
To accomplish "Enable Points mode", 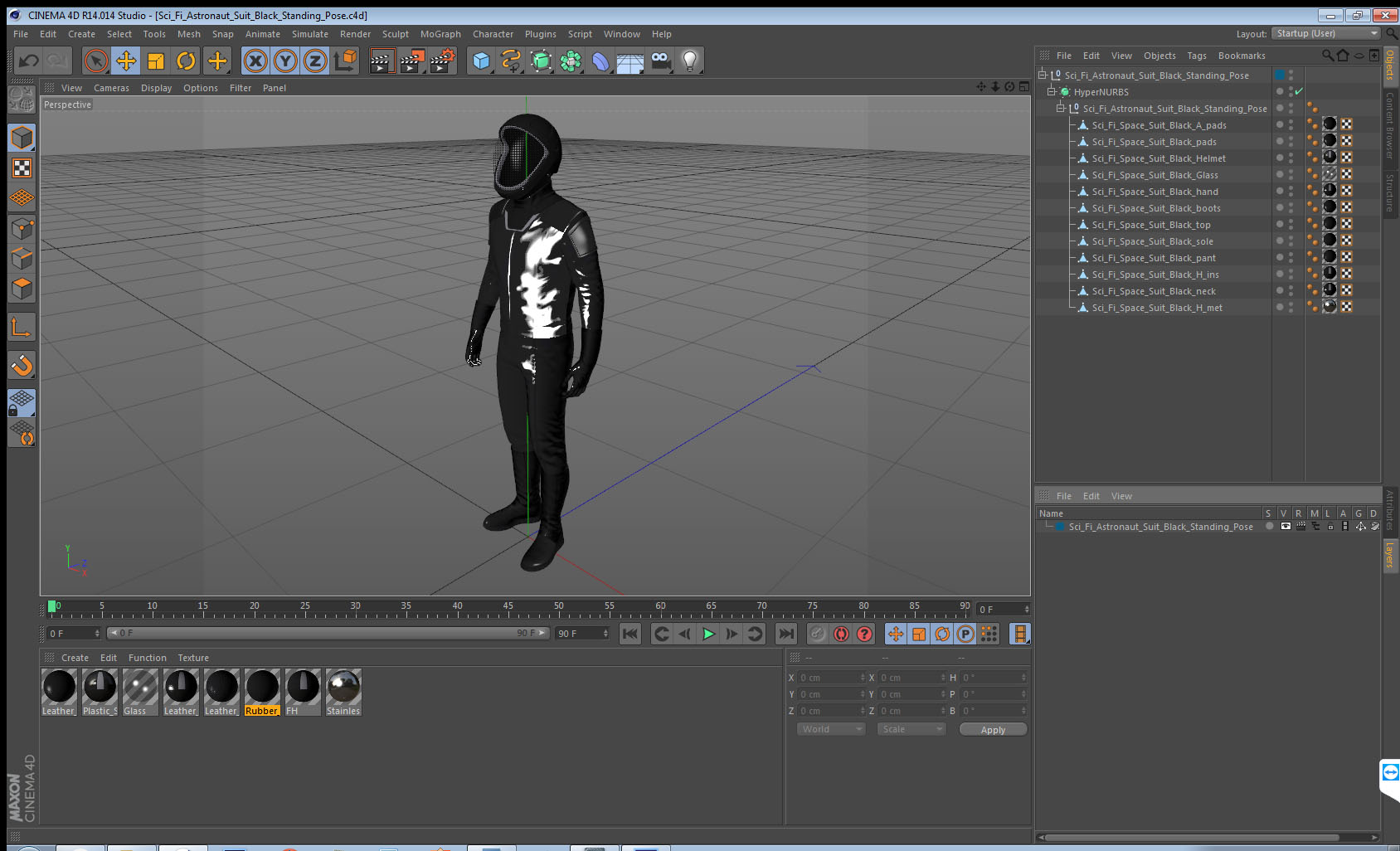I will [22, 228].
